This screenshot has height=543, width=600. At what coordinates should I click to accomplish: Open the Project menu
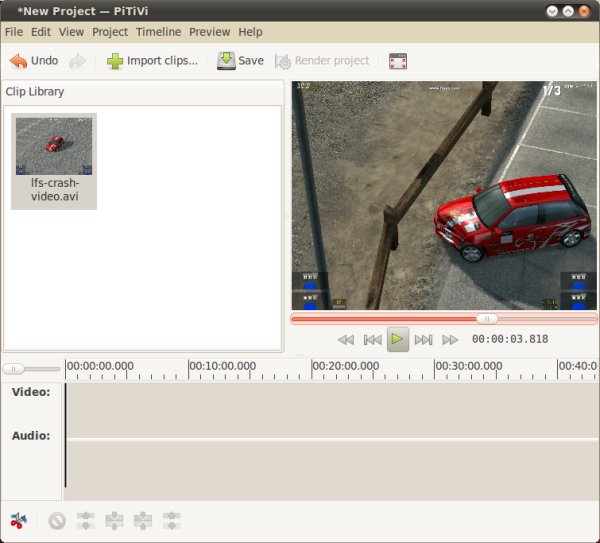110,32
